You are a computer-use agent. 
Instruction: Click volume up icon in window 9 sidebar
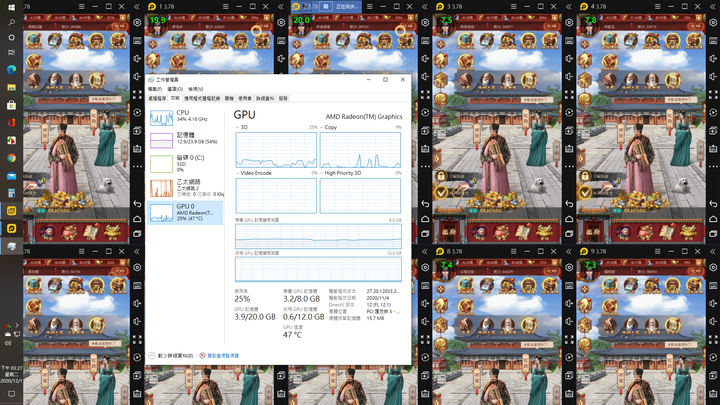coord(713,304)
